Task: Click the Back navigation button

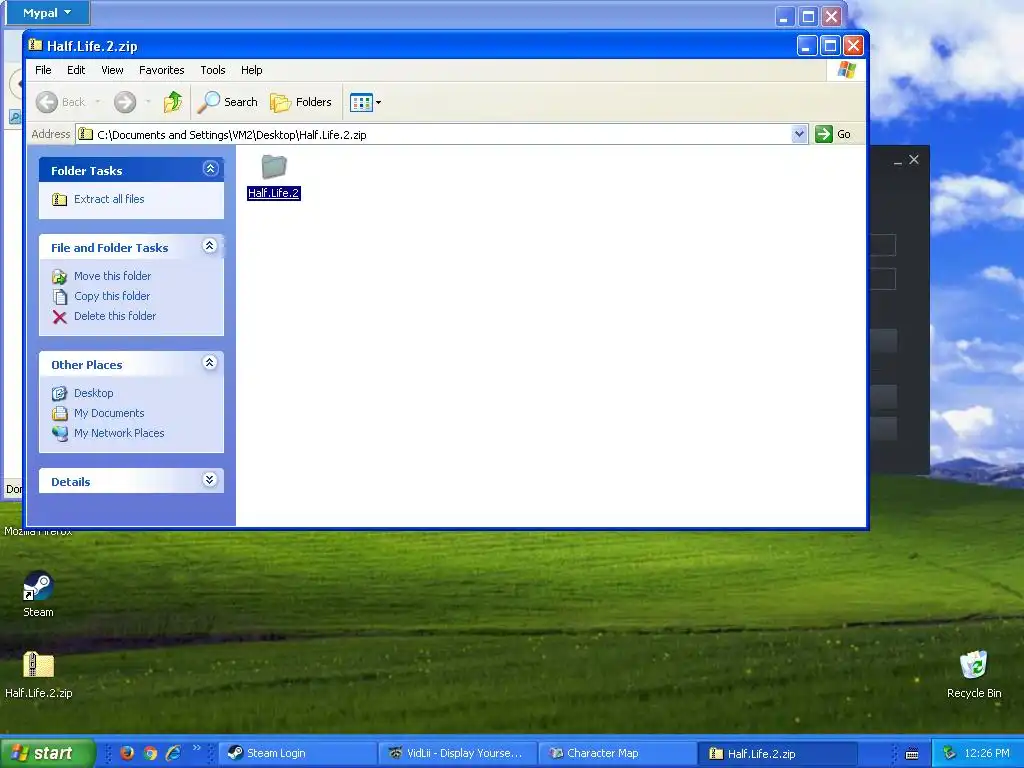Action: (61, 102)
